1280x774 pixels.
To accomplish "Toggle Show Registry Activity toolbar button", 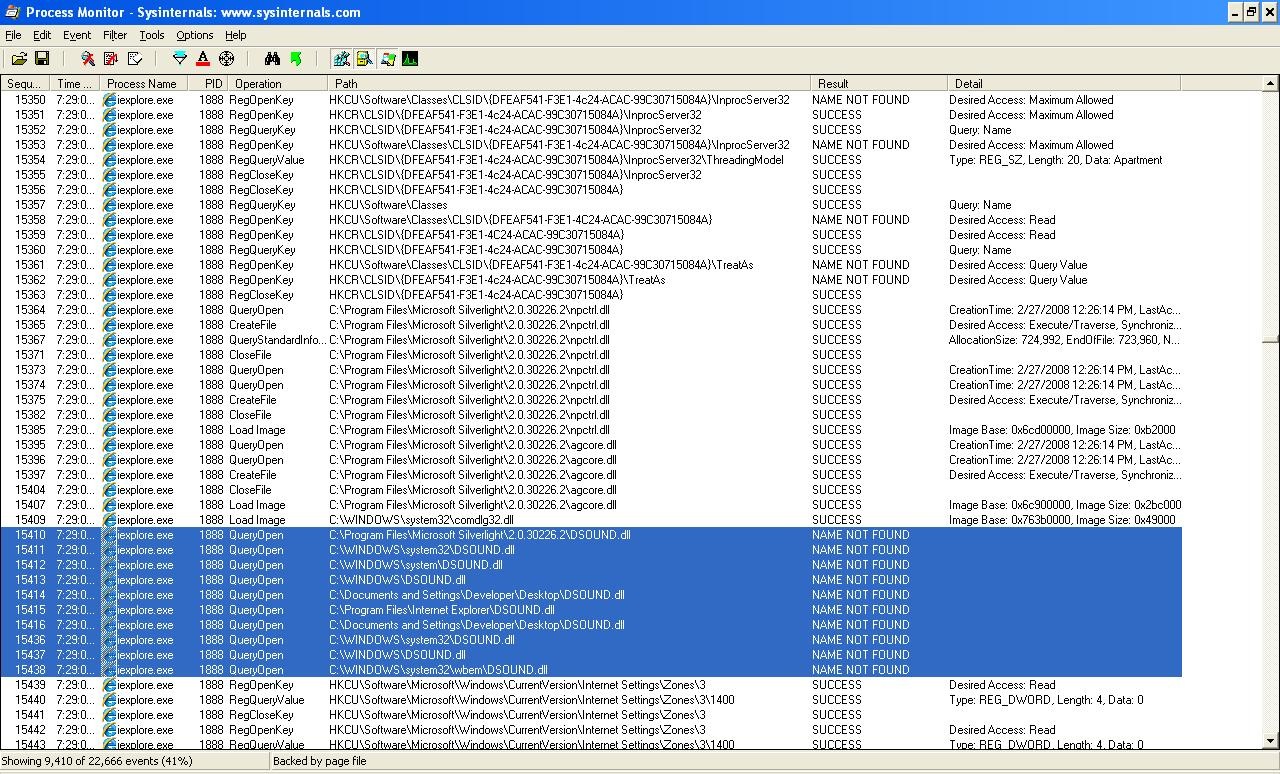I will 341,59.
